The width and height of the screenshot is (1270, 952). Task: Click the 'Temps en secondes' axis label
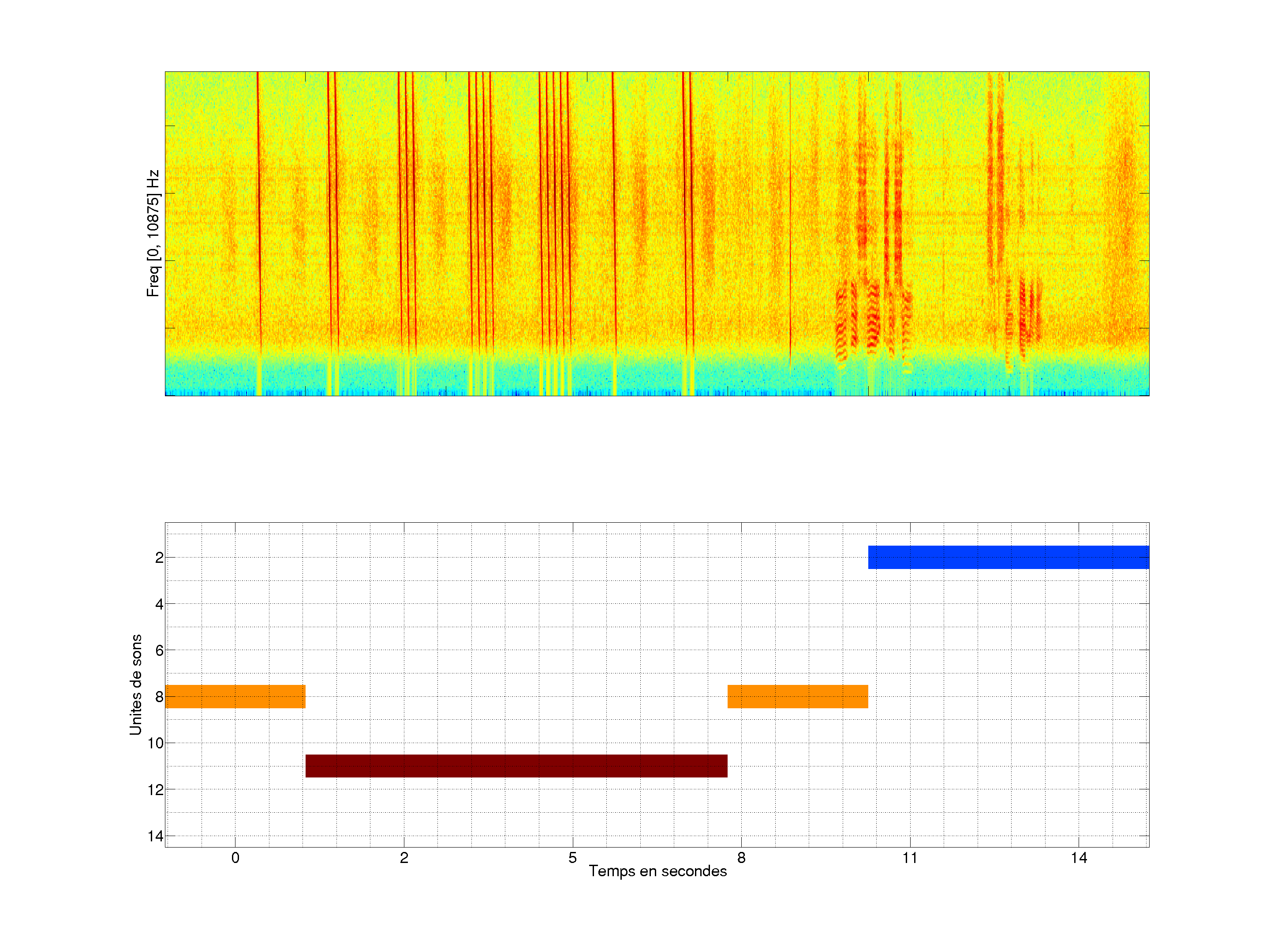click(x=657, y=871)
